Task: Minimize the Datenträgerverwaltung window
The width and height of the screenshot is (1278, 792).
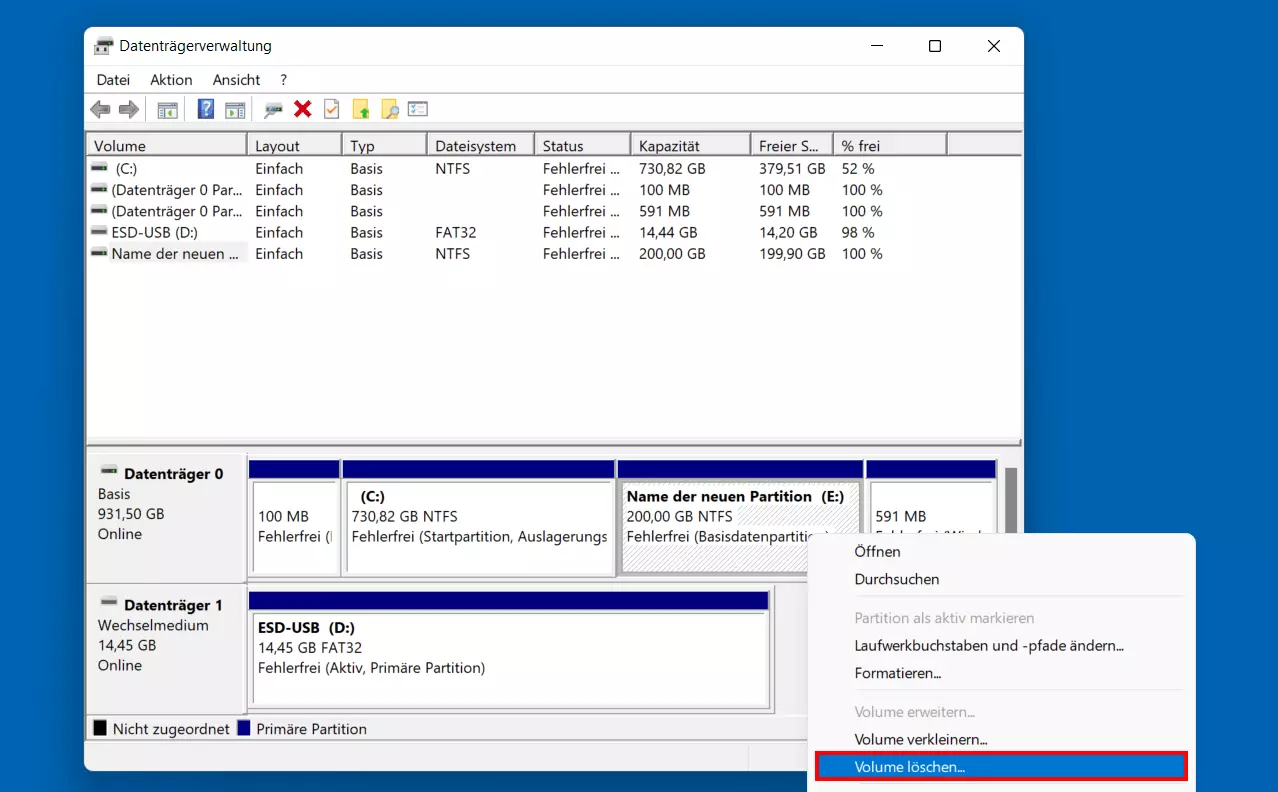Action: click(x=876, y=46)
